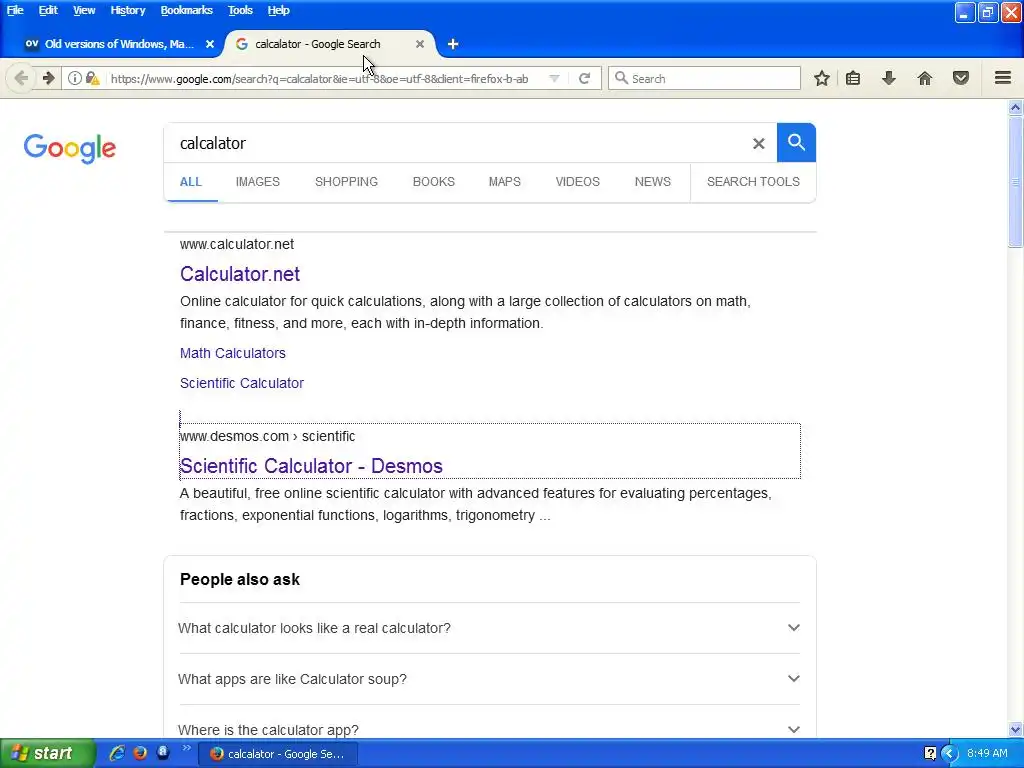Open address bar history dropdown arrow
The width and height of the screenshot is (1024, 768).
click(554, 78)
